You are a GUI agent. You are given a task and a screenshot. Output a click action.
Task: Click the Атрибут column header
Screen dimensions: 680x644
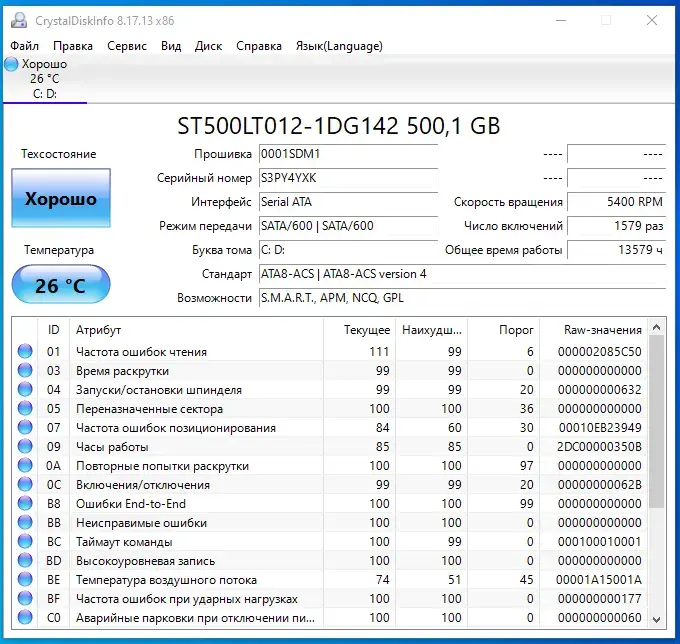tap(196, 330)
